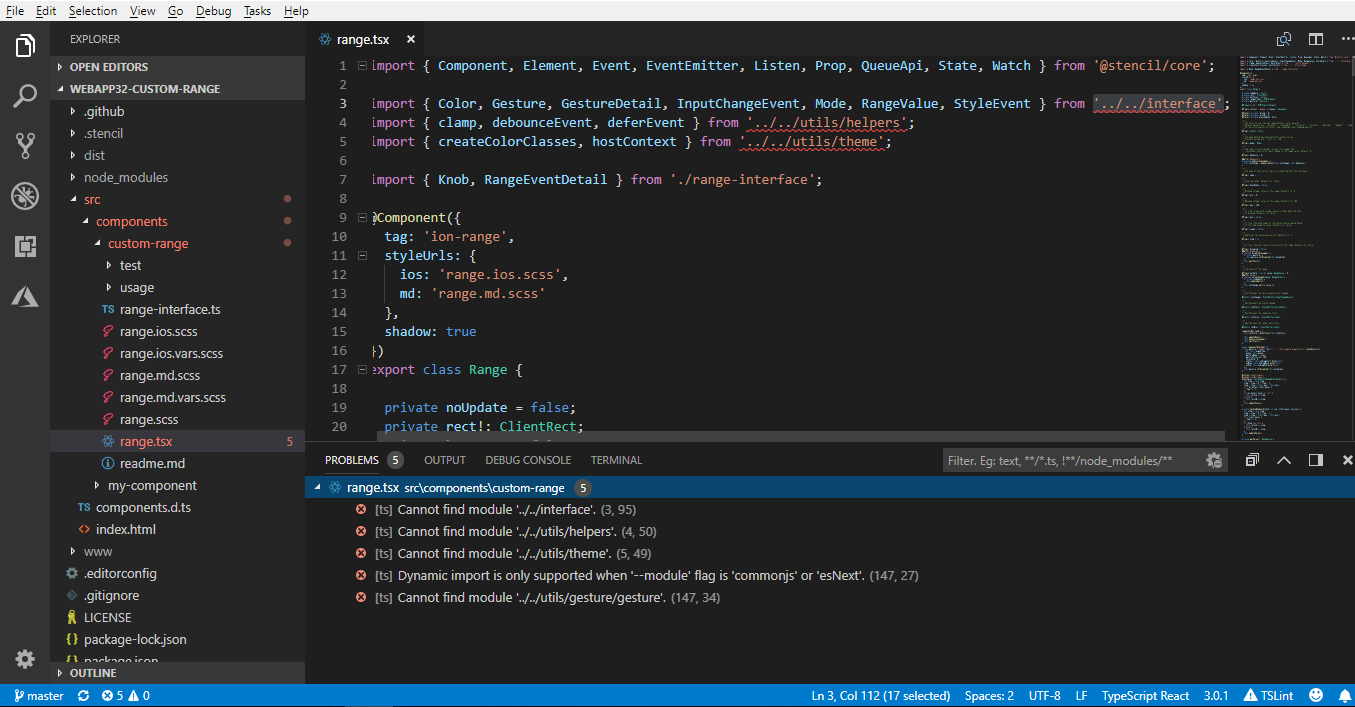Image resolution: width=1355 pixels, height=707 pixels.
Task: Maximize the panel with the chevron-up icon
Action: click(x=1284, y=460)
